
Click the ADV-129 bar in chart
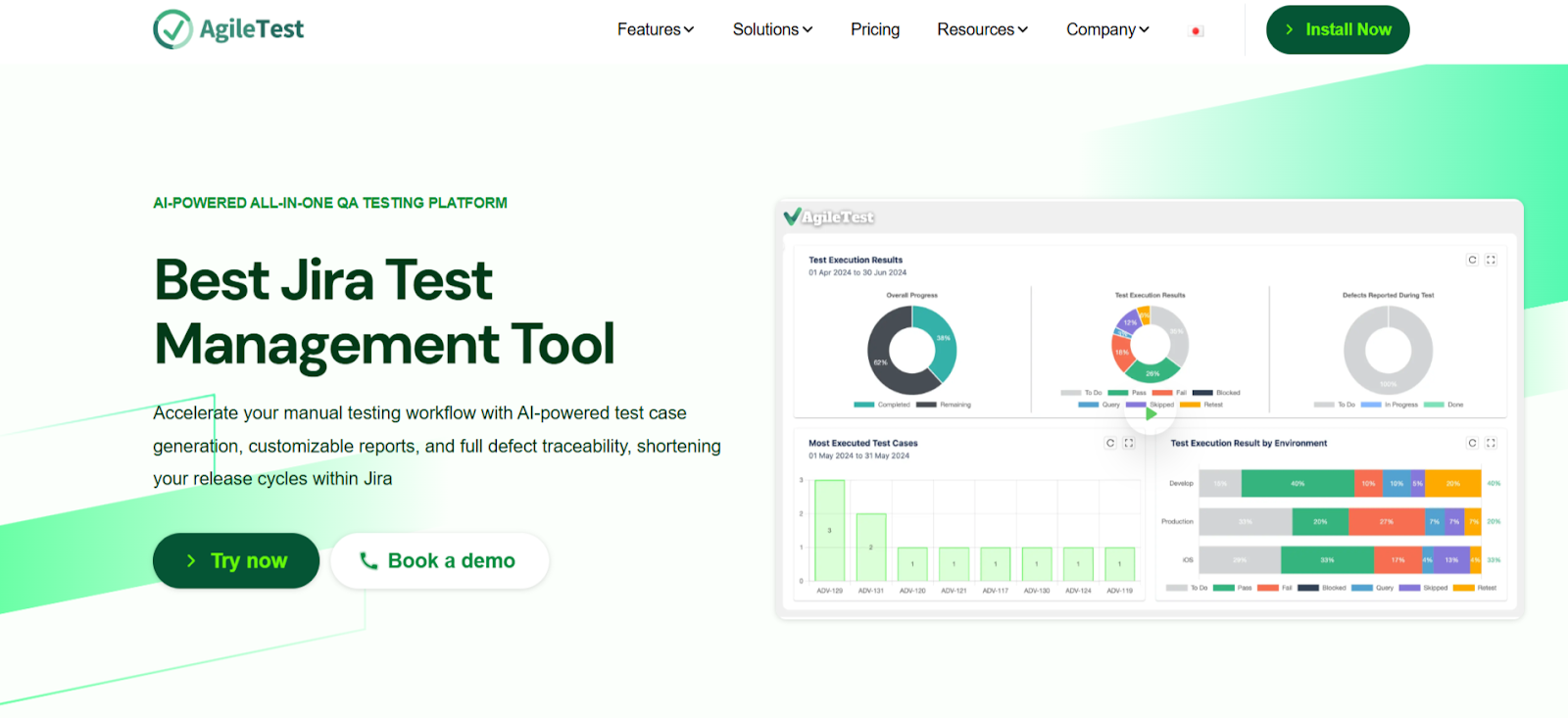point(829,530)
